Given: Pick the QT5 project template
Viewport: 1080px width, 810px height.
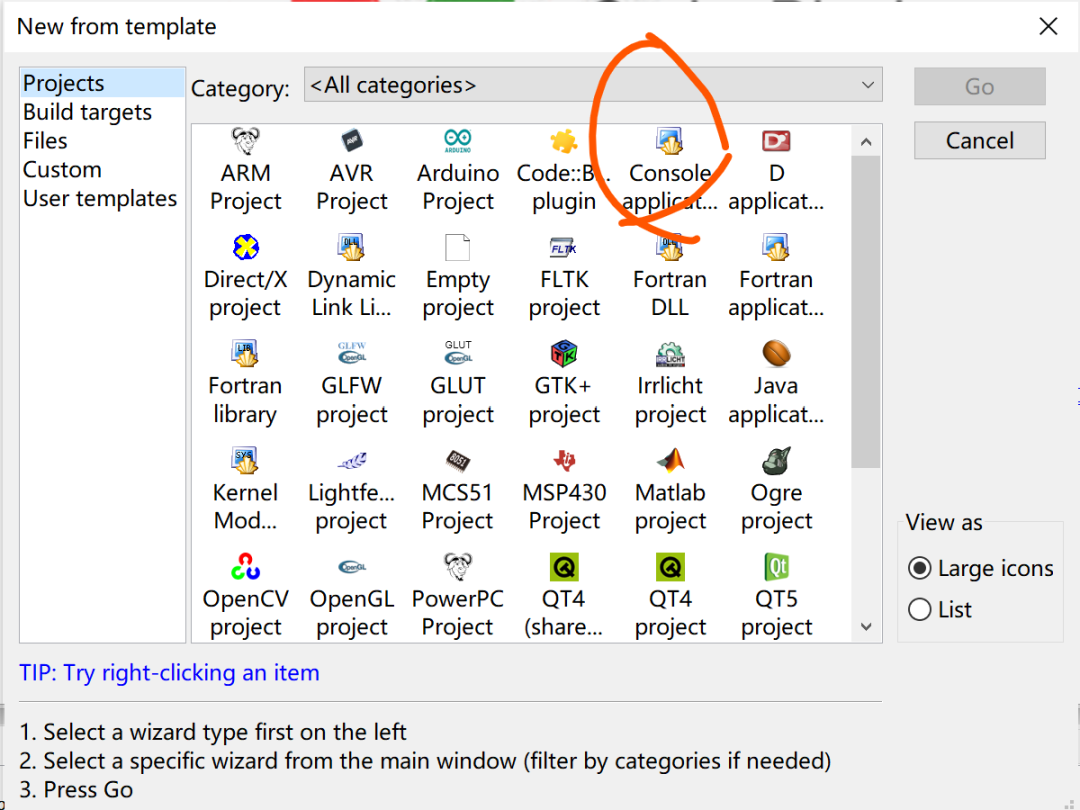Looking at the screenshot, I should coord(776,596).
